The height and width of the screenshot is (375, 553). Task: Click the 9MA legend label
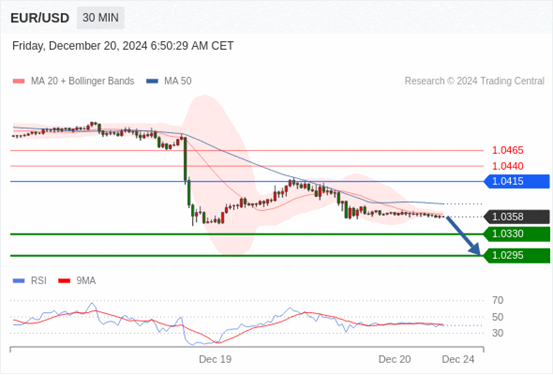point(86,281)
